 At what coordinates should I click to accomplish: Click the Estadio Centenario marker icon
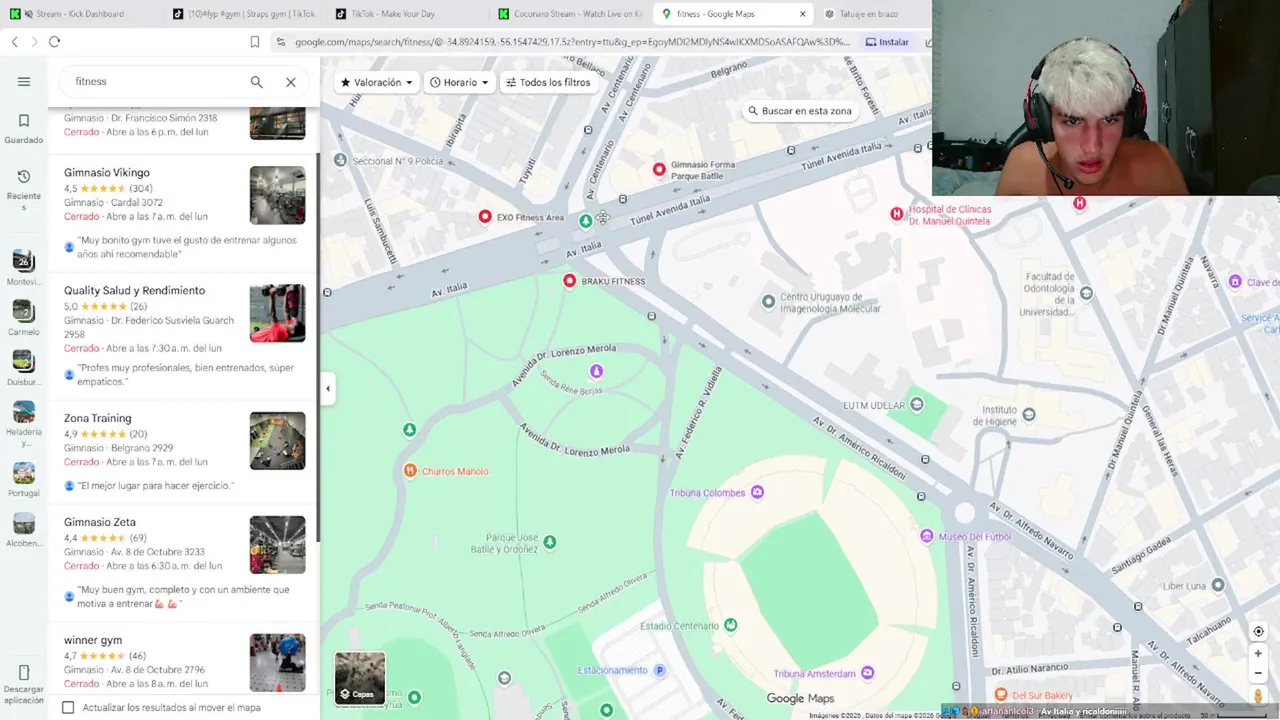point(731,625)
